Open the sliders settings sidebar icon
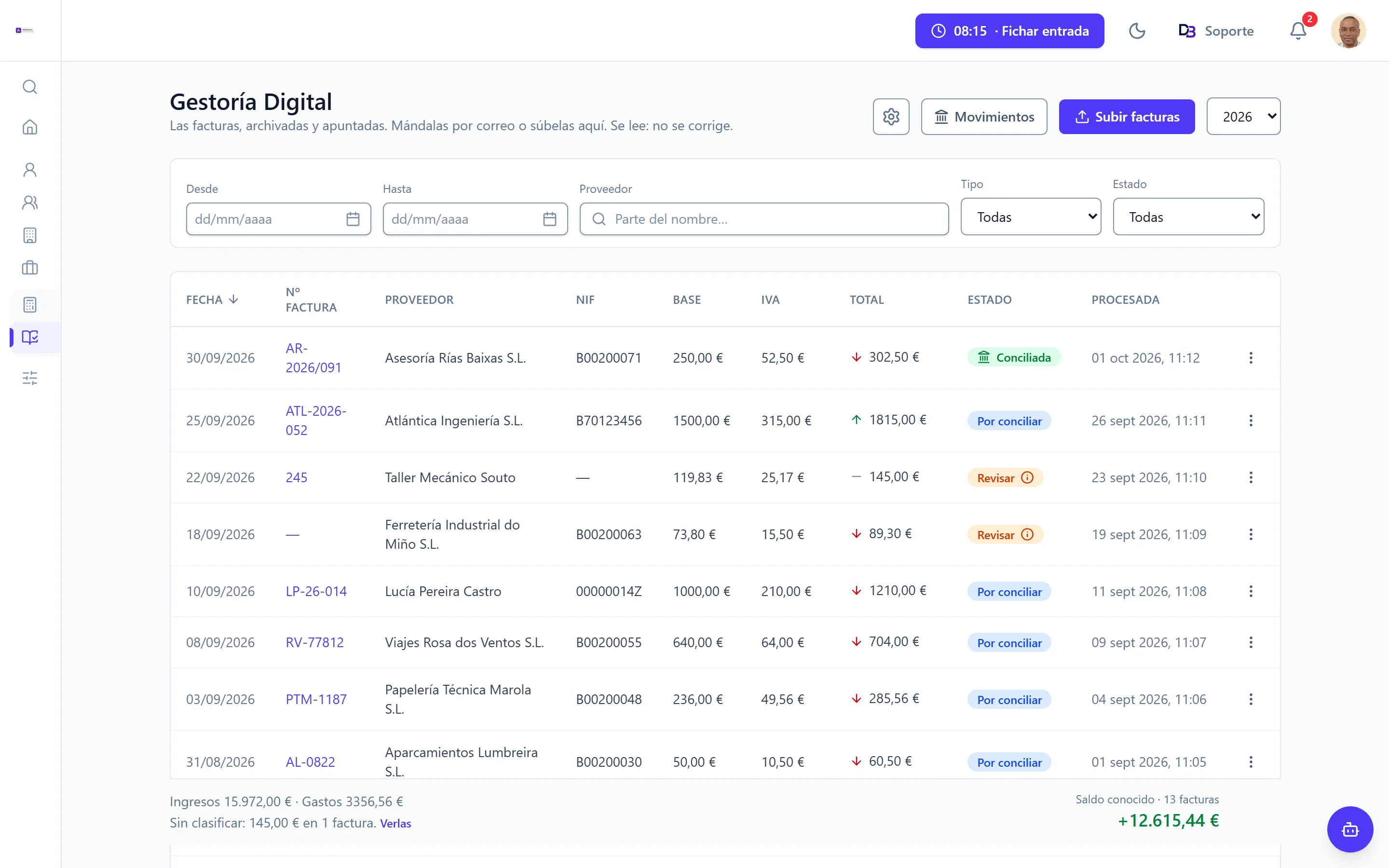Image resolution: width=1389 pixels, height=868 pixels. 30,378
